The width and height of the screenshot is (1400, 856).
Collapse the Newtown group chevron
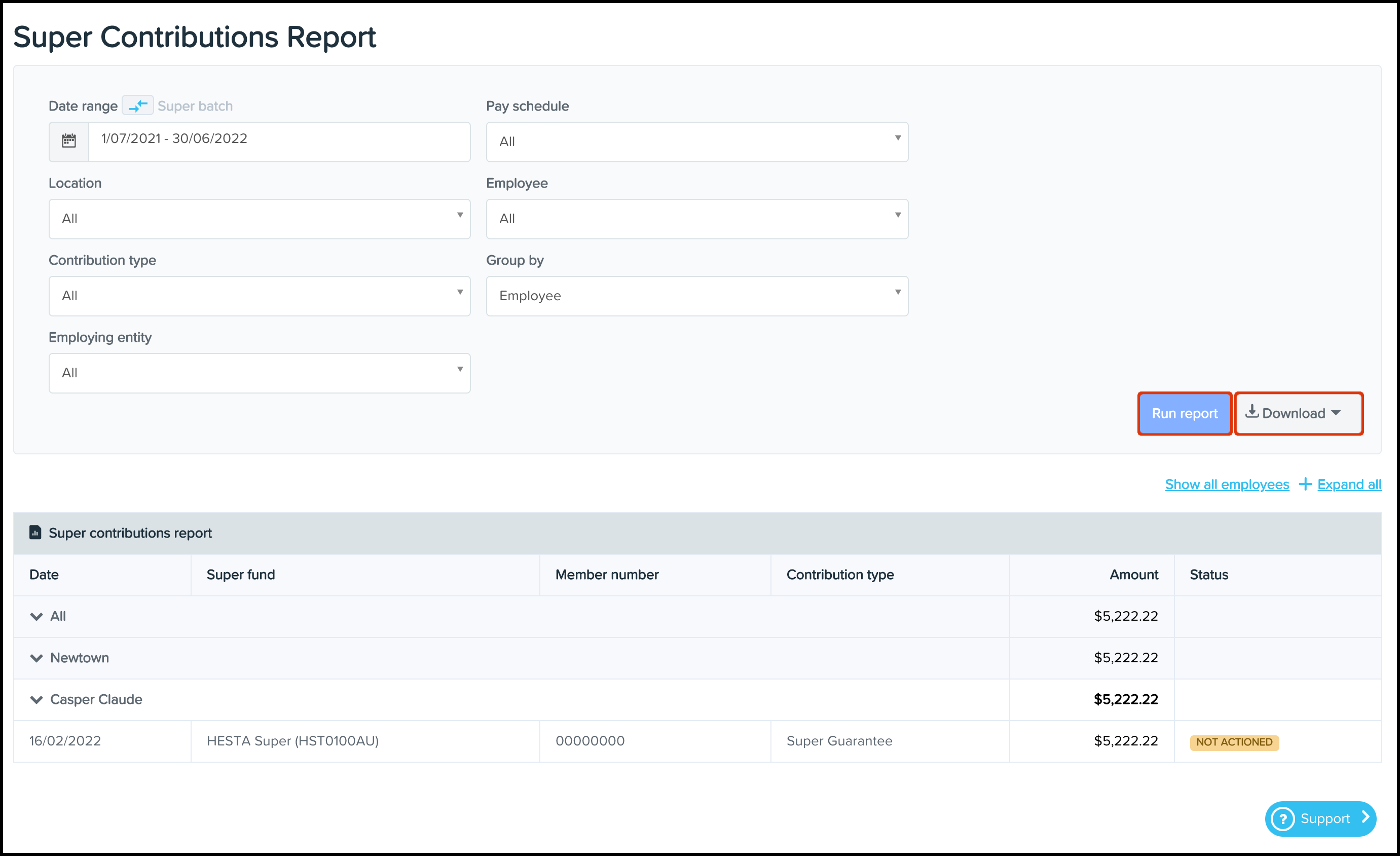point(36,658)
